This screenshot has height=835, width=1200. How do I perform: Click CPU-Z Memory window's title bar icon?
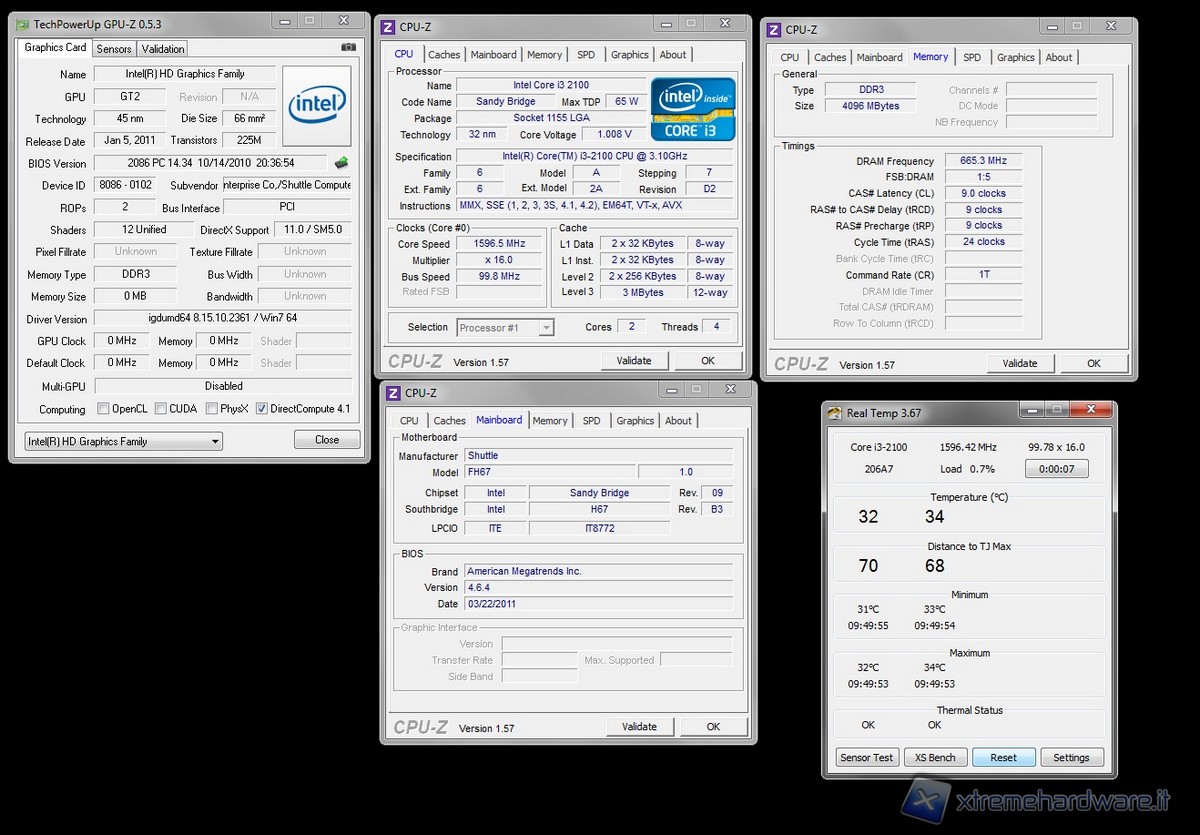point(774,30)
